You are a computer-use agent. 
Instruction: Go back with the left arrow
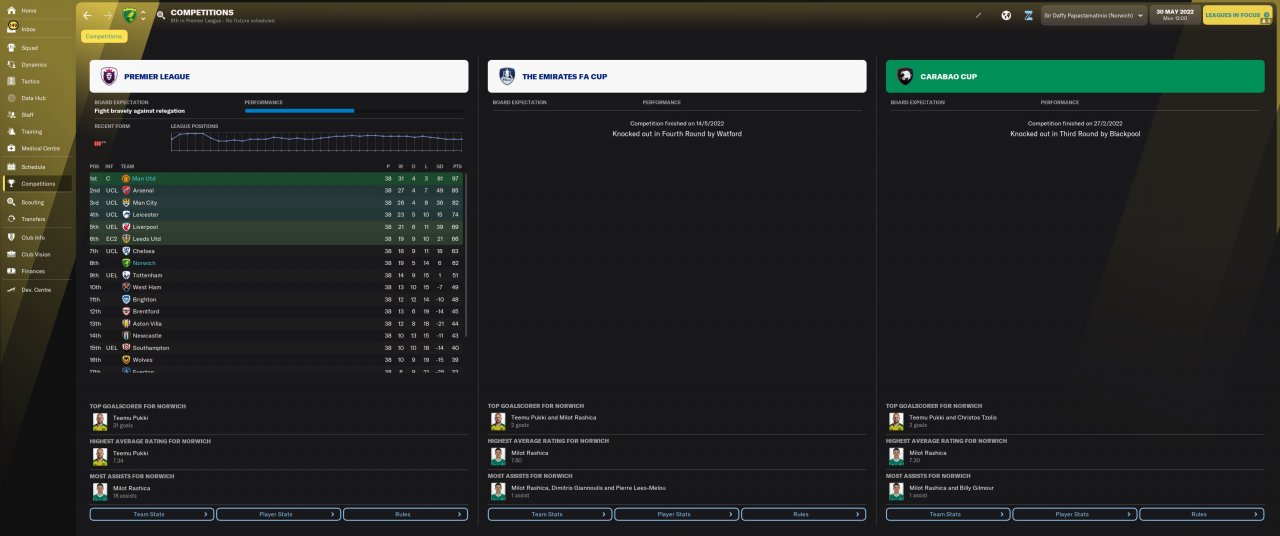(88, 16)
